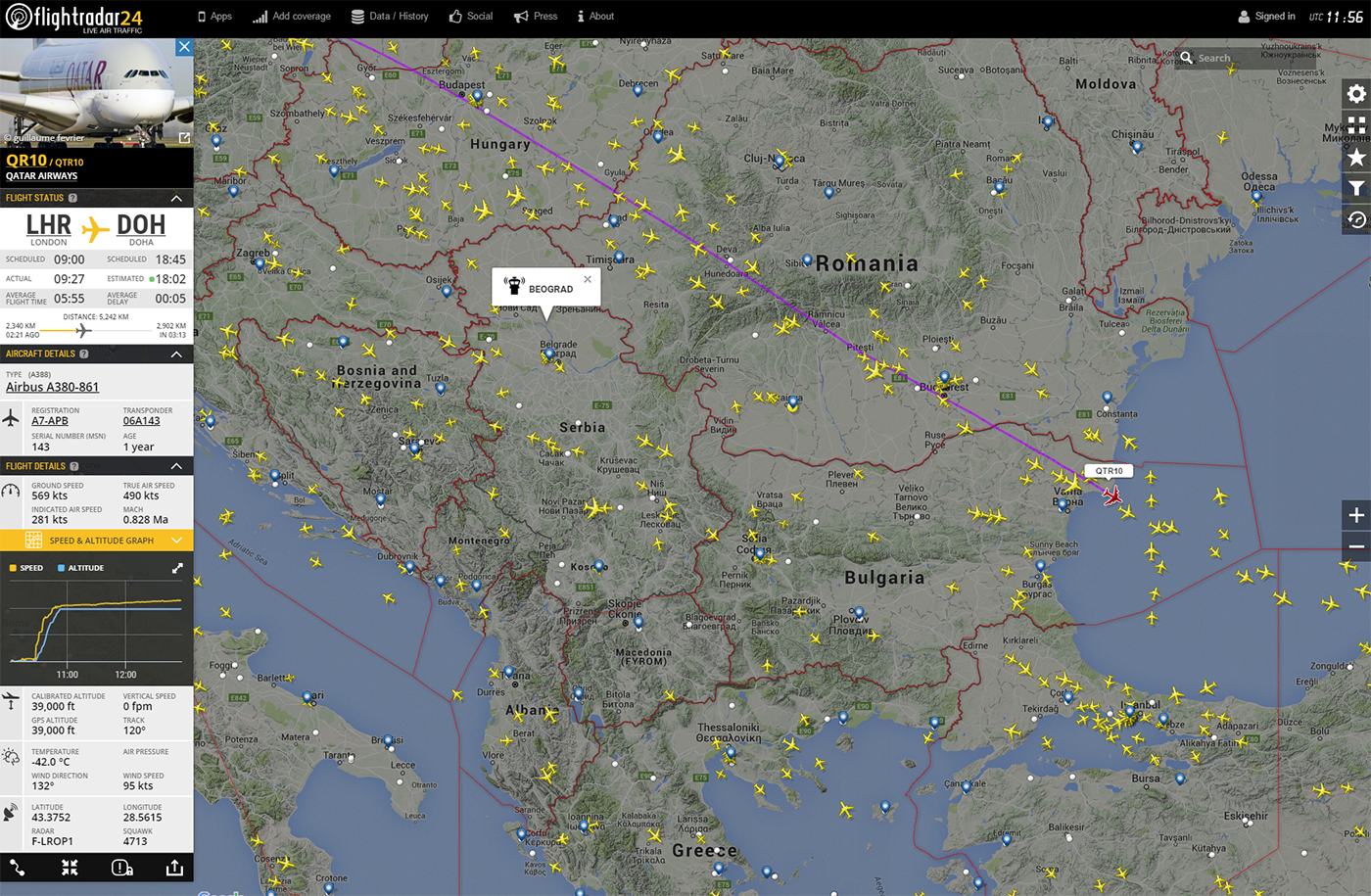Screen dimensions: 1371x896
Task: Click the yellow Speed legend swatch
Action: [x=13, y=568]
